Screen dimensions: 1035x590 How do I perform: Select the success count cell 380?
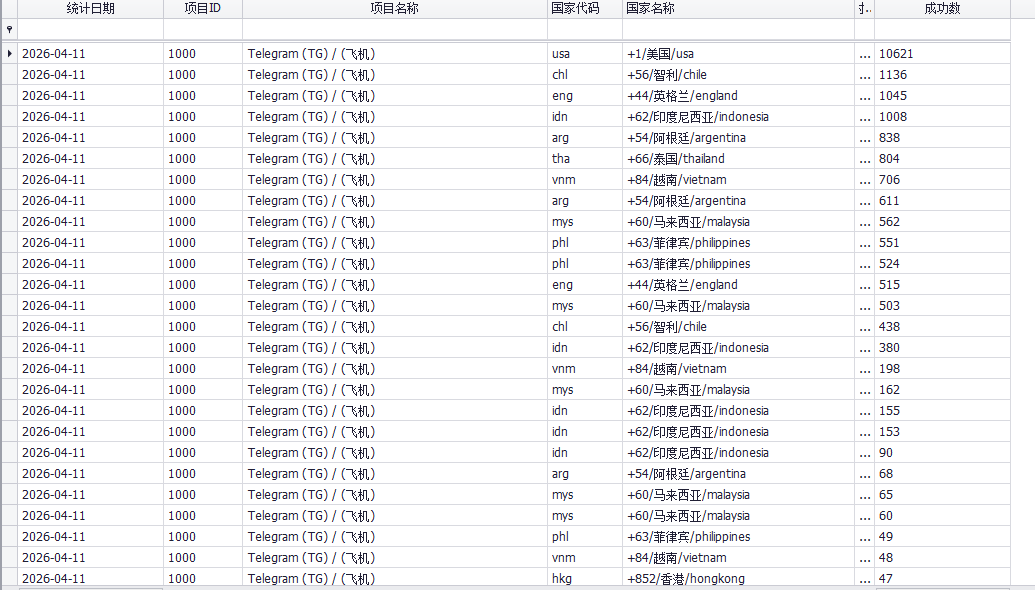click(x=942, y=348)
